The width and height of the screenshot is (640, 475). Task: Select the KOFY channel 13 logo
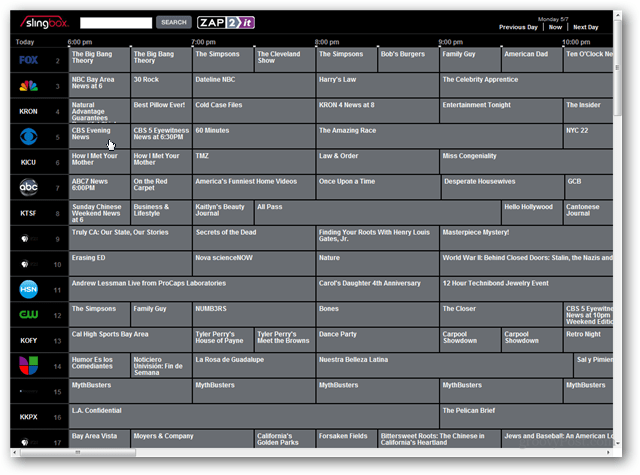[29, 340]
